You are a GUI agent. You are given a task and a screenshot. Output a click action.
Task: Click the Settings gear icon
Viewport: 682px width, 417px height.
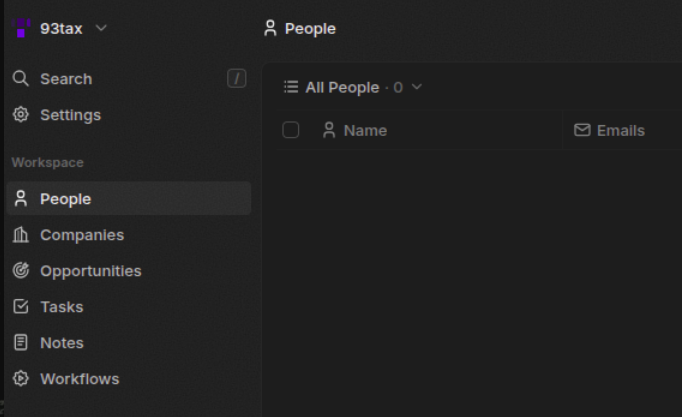[x=20, y=115]
